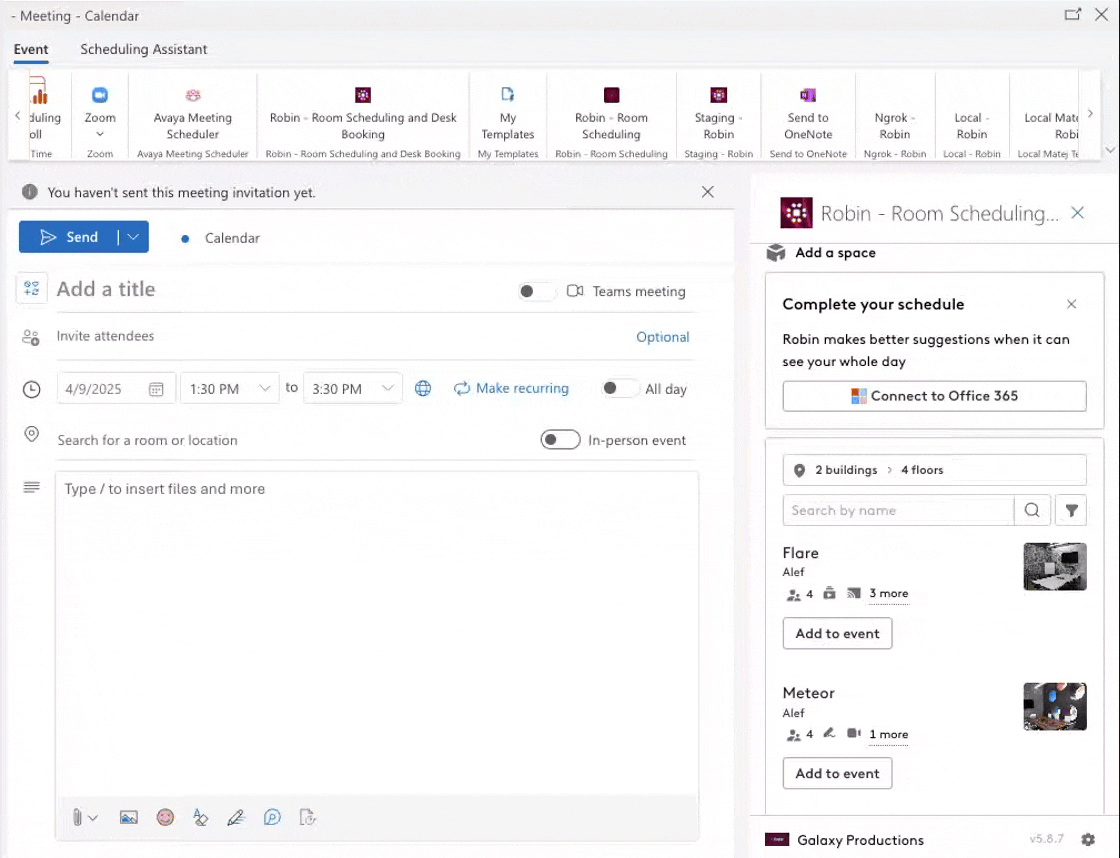
Task: Open the Staging - Robin add-in
Action: tap(719, 95)
